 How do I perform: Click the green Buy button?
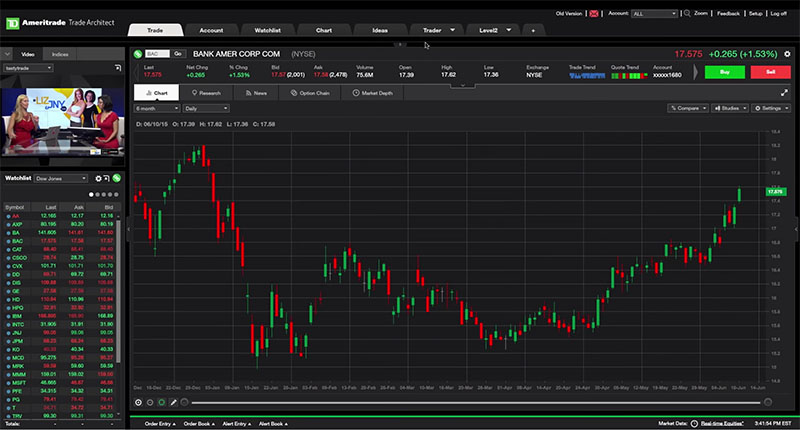[724, 72]
